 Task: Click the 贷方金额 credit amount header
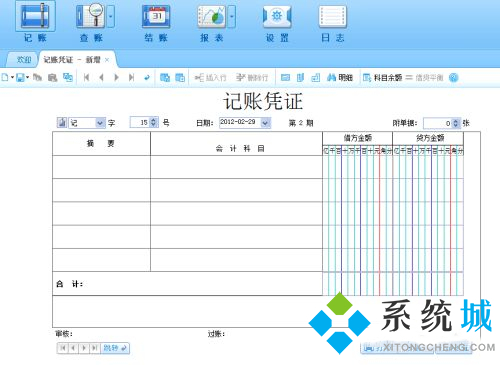coord(428,138)
